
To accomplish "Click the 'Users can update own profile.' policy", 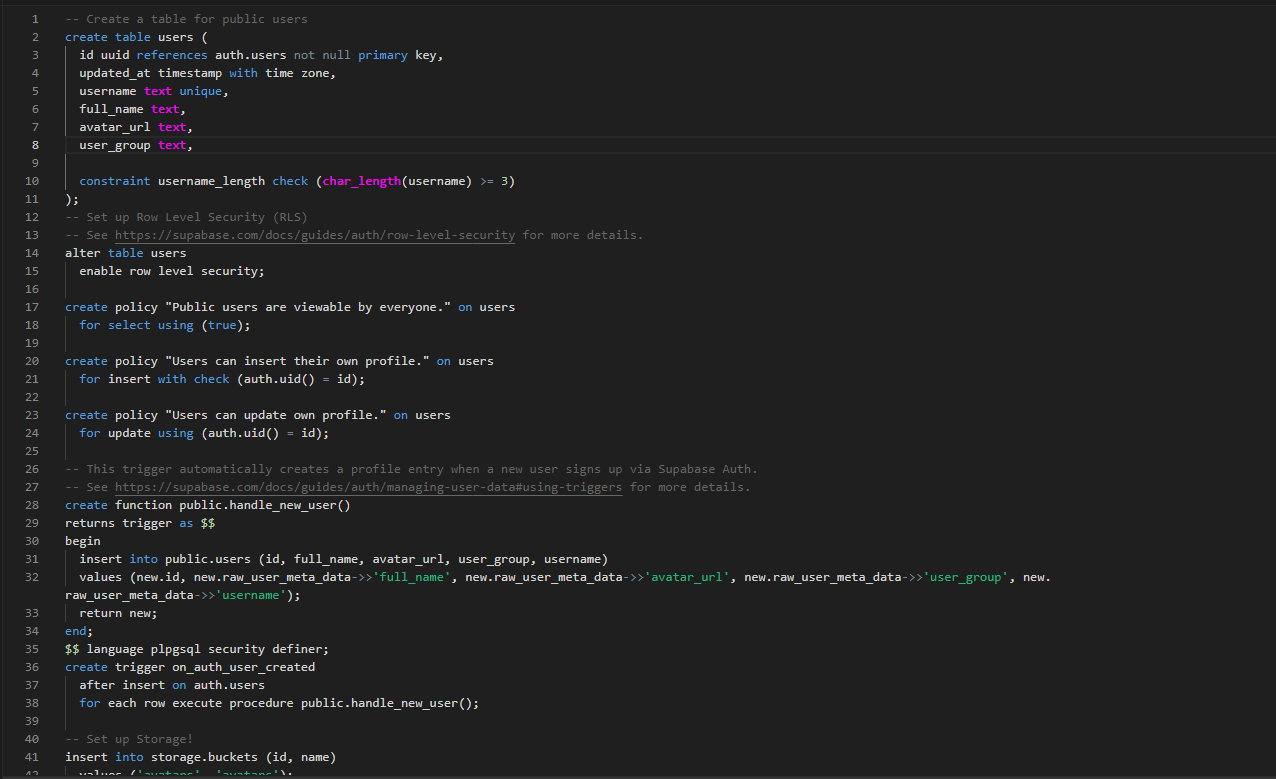I will [258, 415].
